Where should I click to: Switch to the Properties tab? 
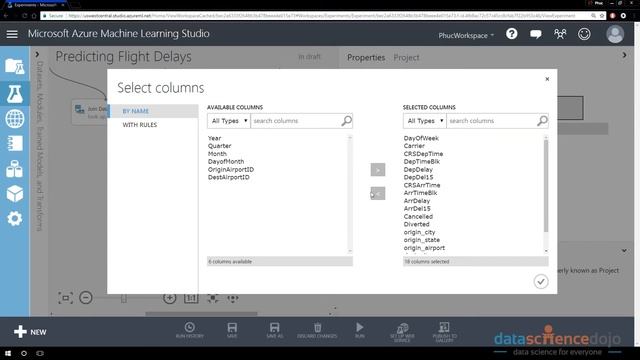point(366,58)
